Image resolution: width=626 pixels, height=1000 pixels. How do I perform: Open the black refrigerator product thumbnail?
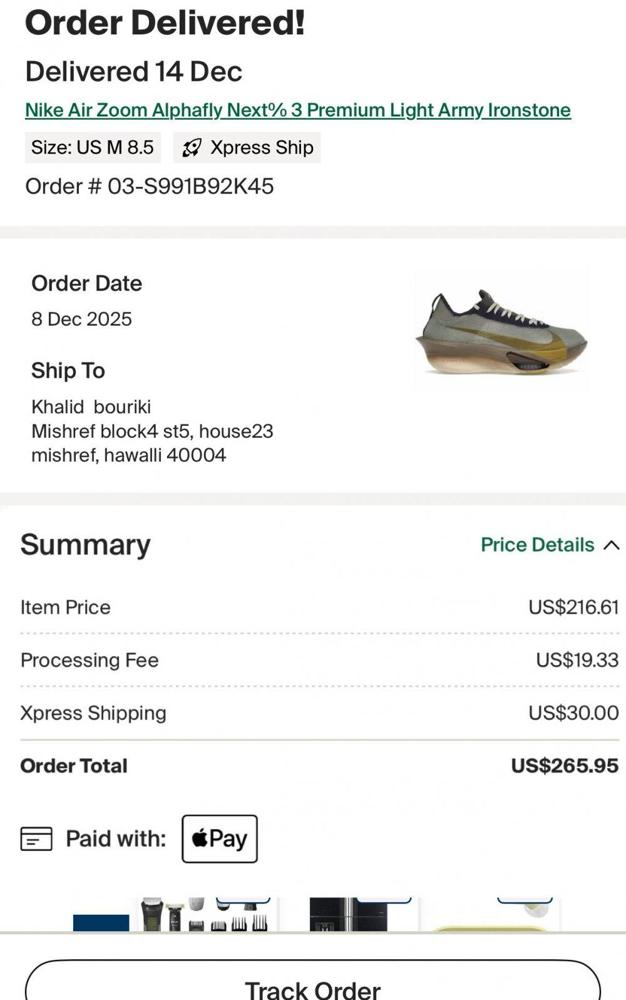coord(348,916)
